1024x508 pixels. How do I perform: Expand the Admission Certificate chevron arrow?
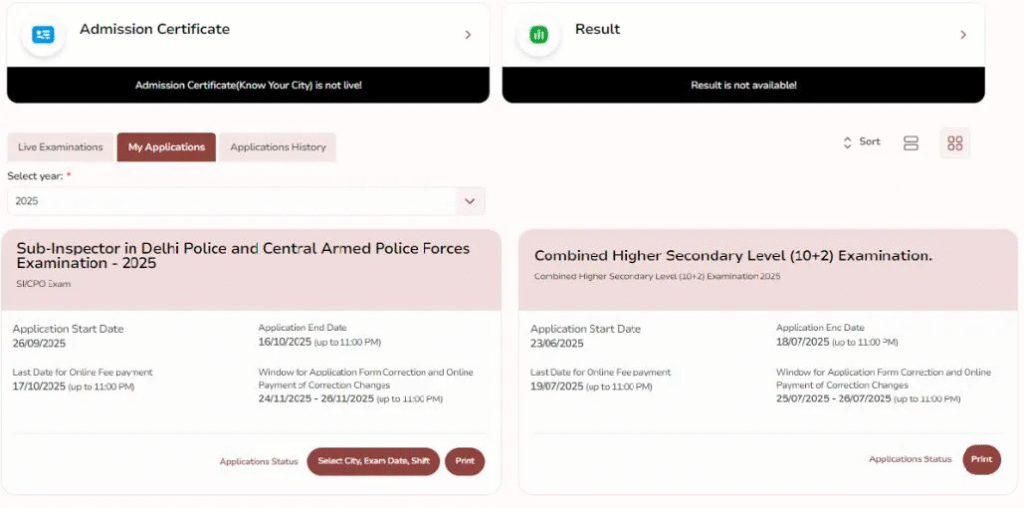468,35
